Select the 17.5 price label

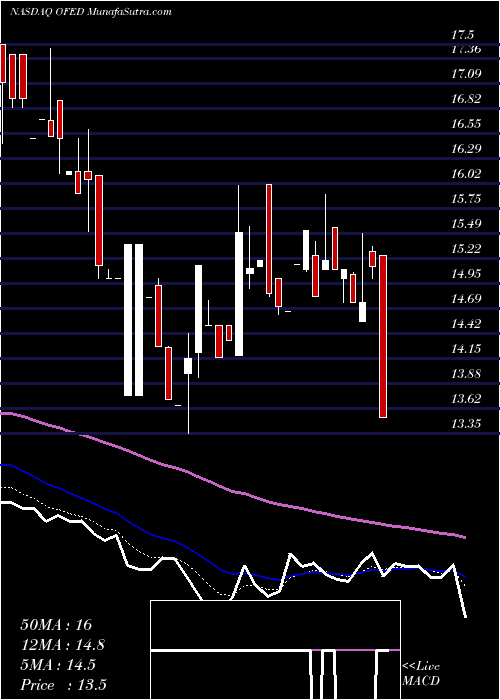tap(462, 35)
